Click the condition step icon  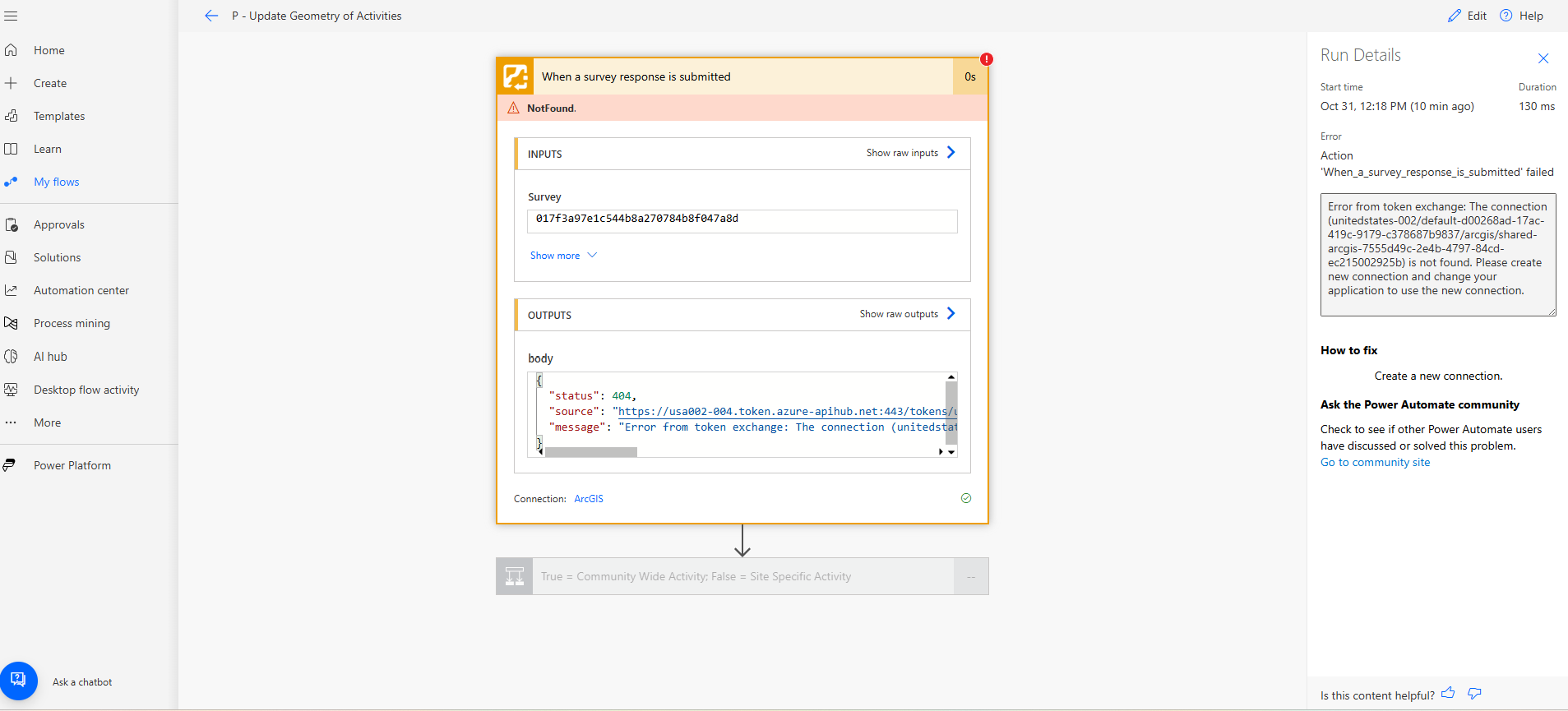pos(515,576)
